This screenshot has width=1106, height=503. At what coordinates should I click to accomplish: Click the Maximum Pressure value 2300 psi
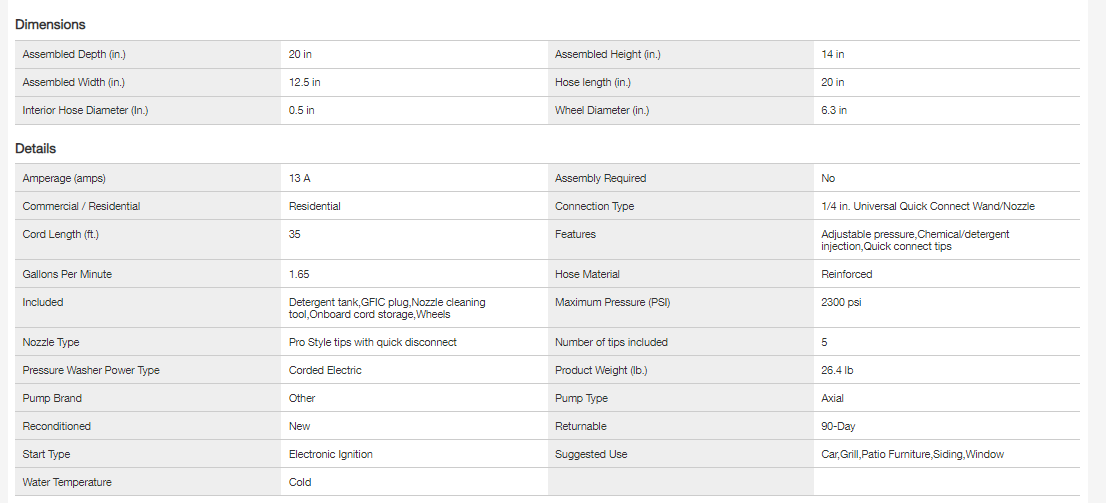841,302
